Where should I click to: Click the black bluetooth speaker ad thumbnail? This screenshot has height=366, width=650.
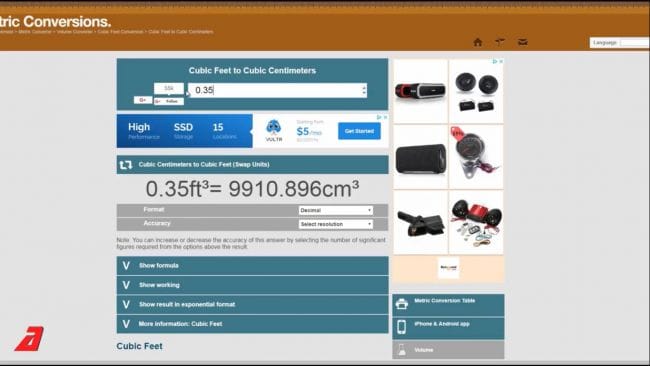pyautogui.click(x=420, y=157)
